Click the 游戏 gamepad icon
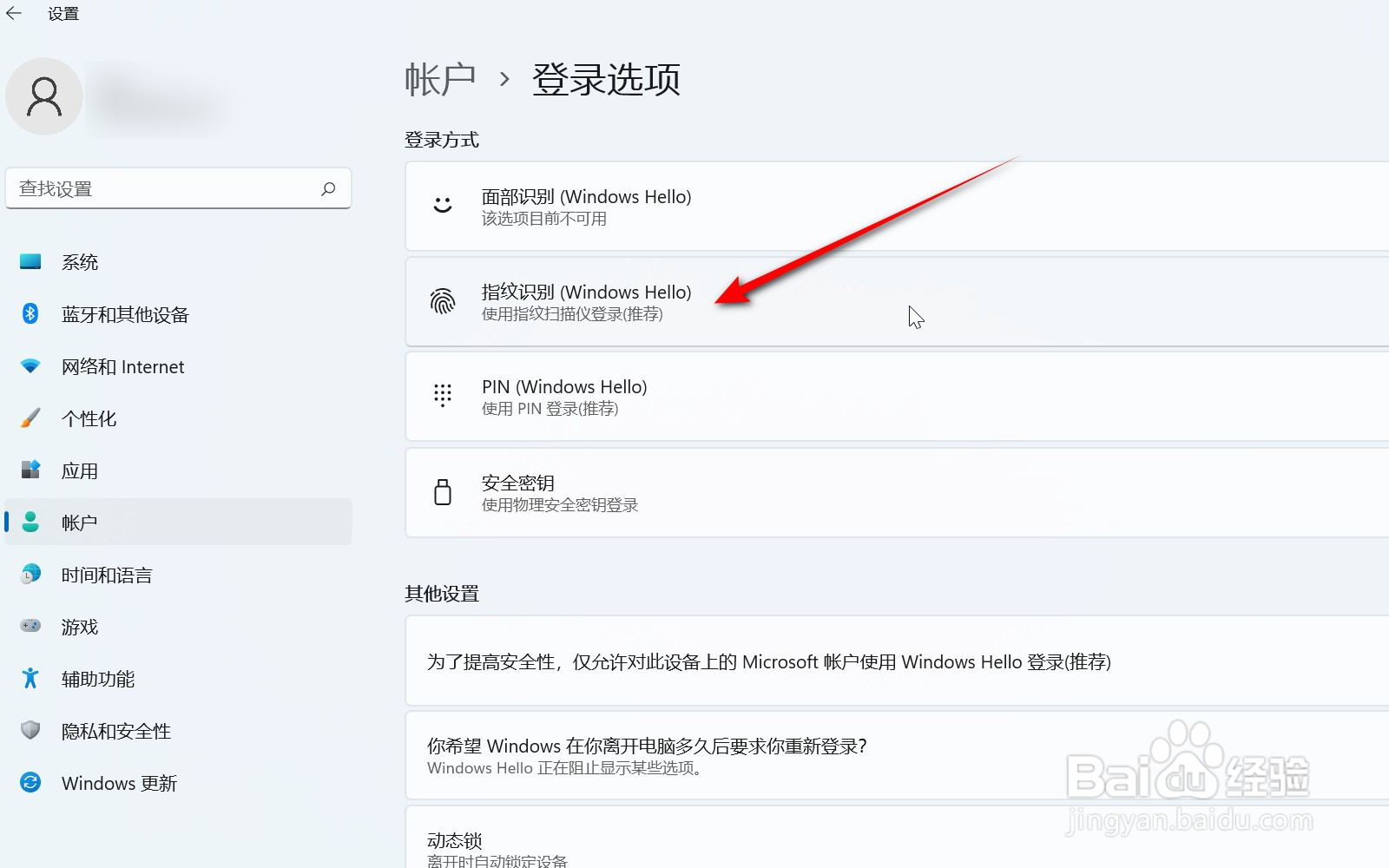1389x868 pixels. (30, 626)
